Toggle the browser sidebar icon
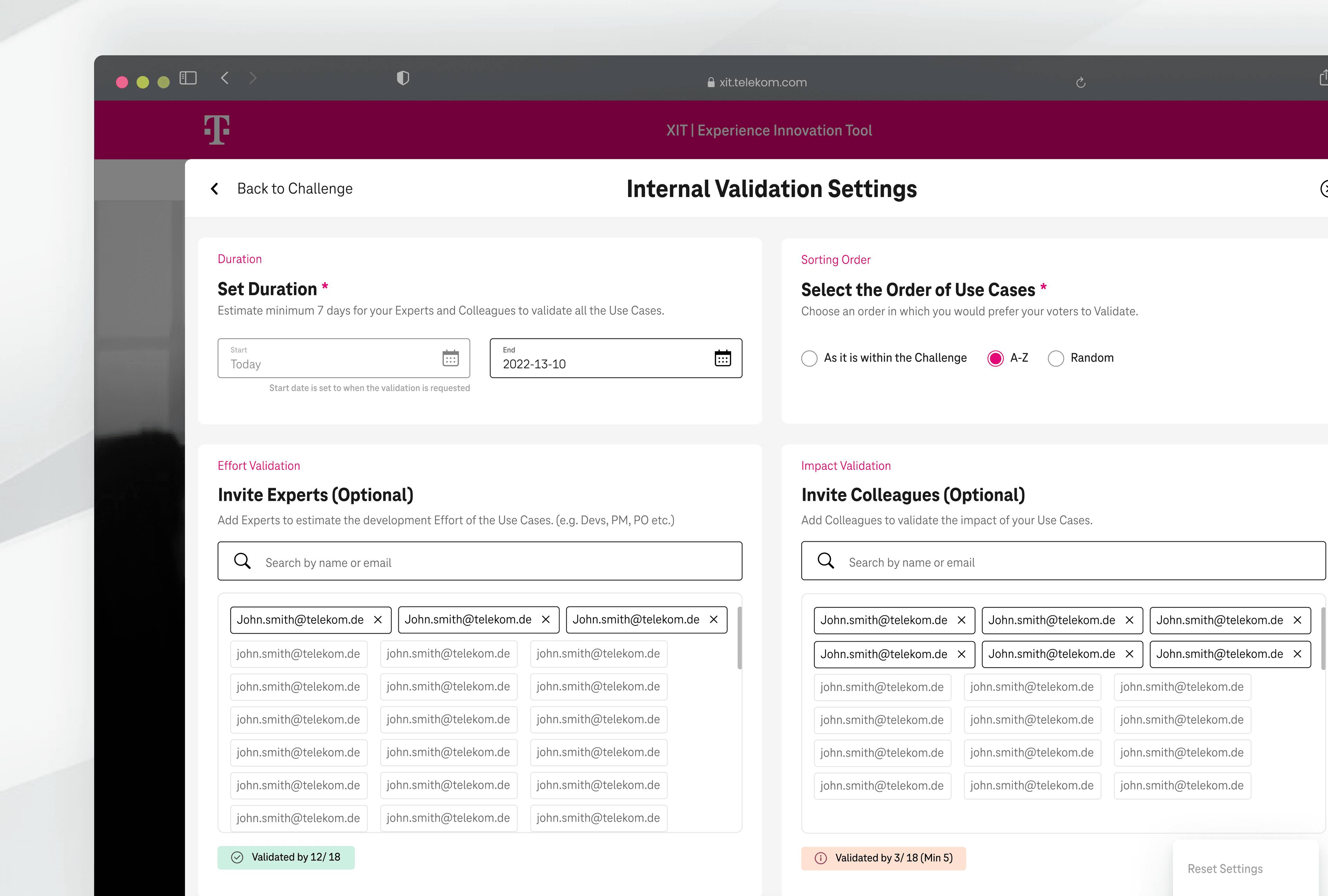 [x=188, y=78]
